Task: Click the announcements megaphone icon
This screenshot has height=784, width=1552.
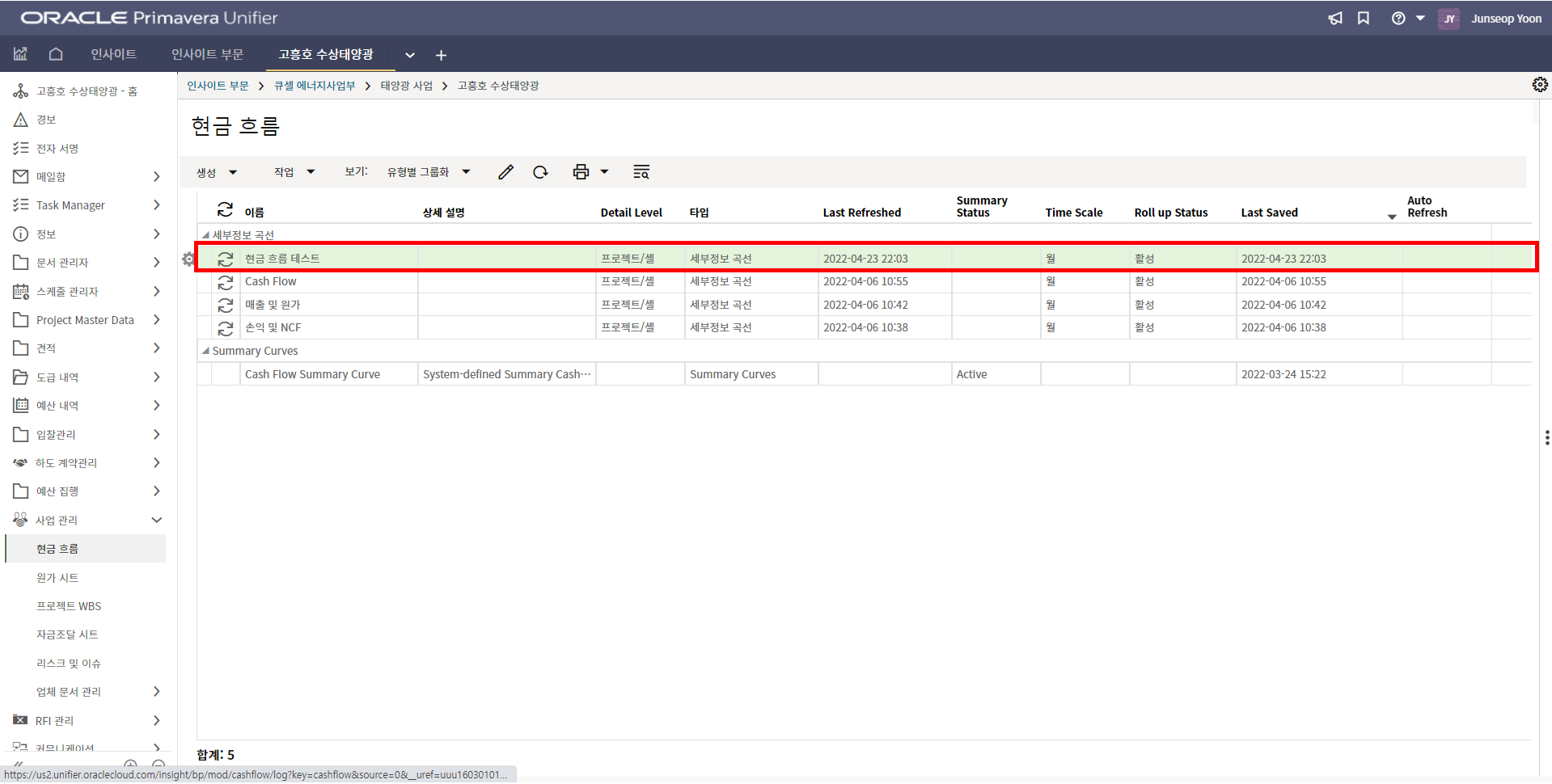Action: click(x=1335, y=19)
